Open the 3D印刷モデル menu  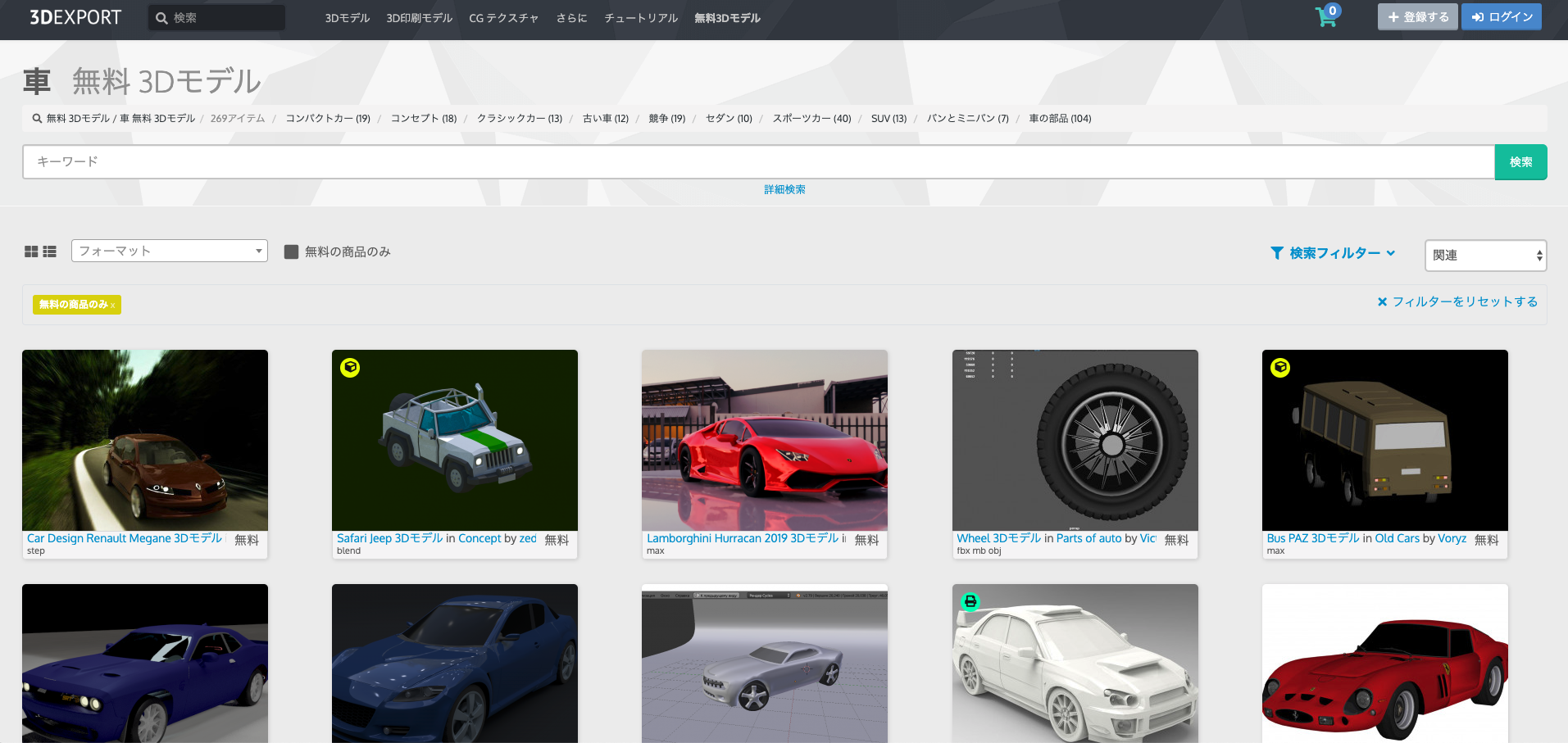(x=420, y=18)
